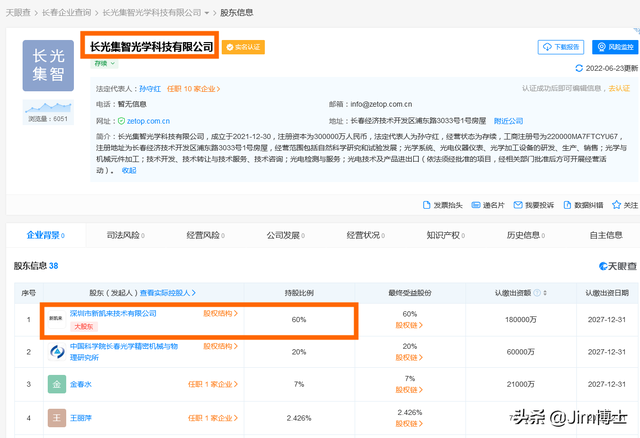Click the 大股东 tag
The width and height of the screenshot is (640, 438).
84,327
